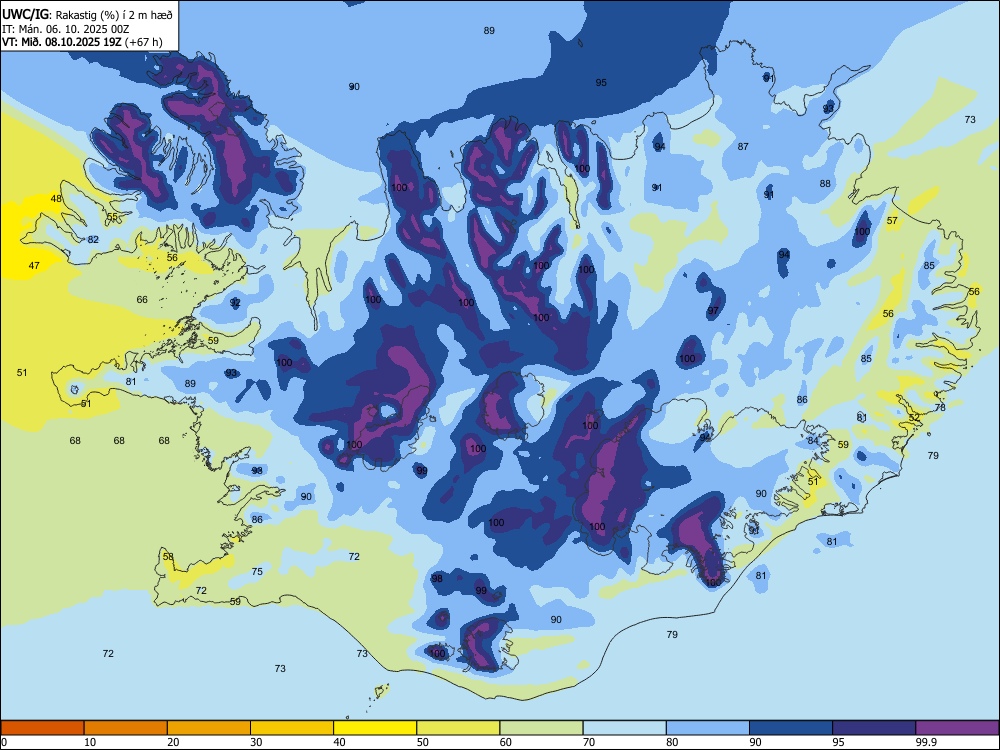Viewport: 1000px width, 750px height.
Task: Click the 95–99.9 indigo legend swatch
Action: point(874,728)
